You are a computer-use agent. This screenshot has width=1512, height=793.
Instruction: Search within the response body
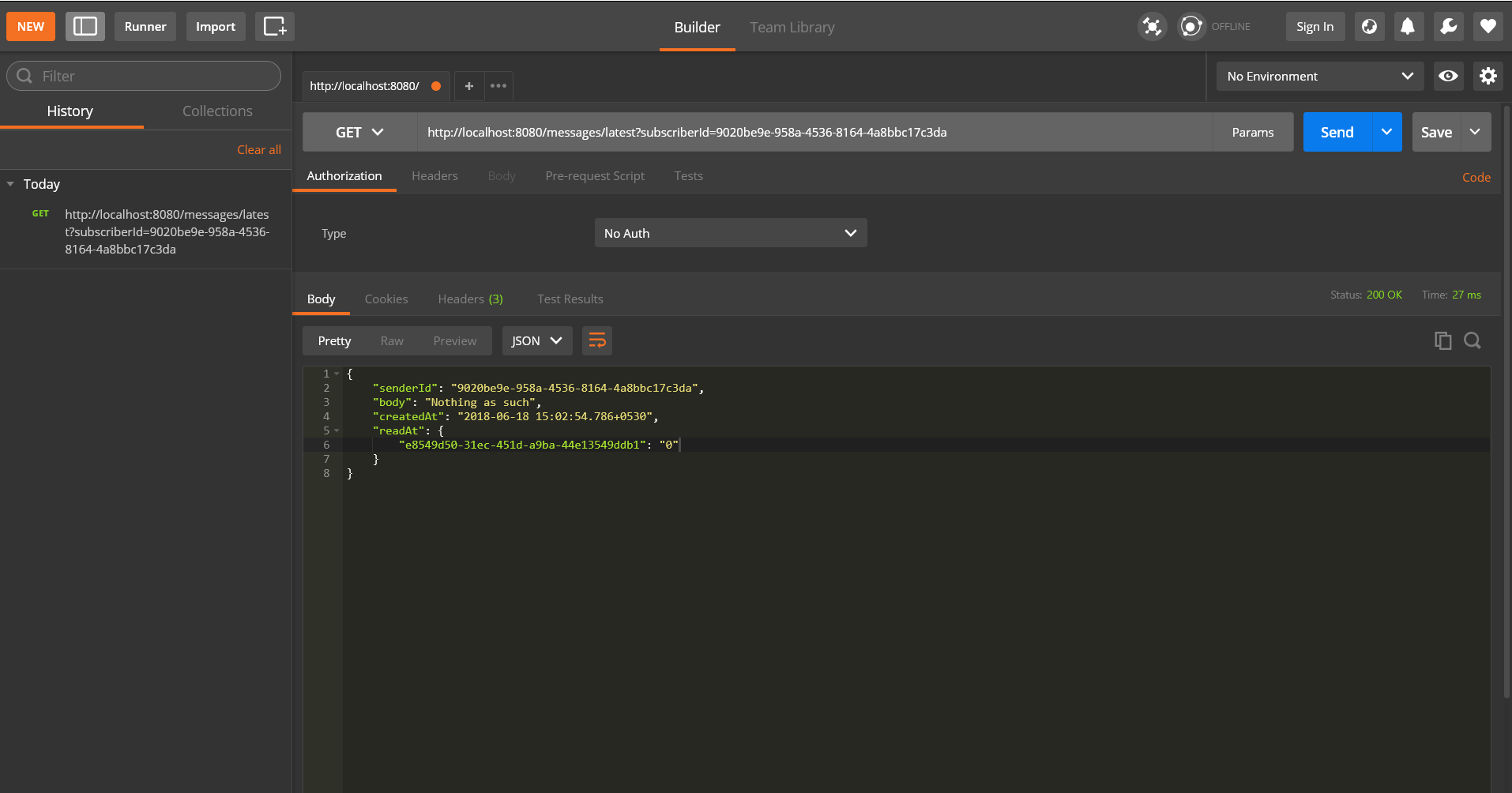point(1473,340)
